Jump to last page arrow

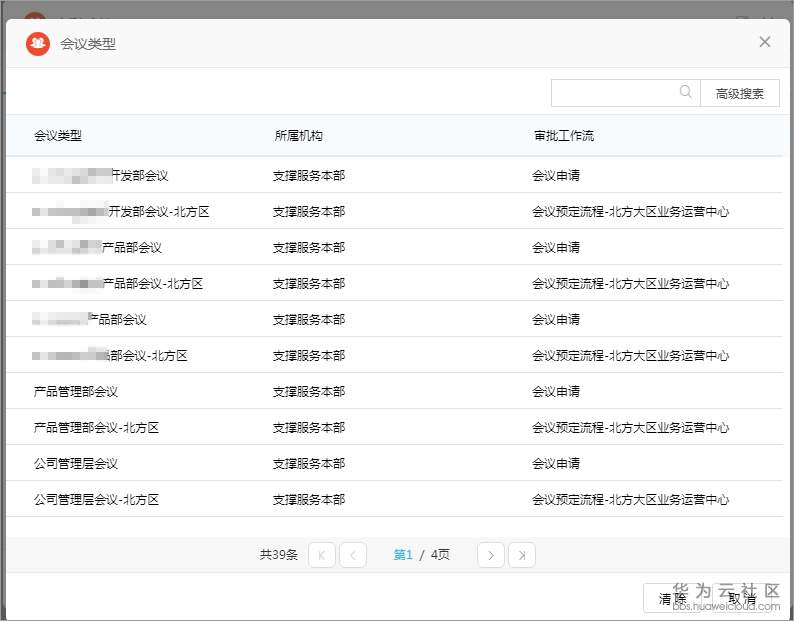[522, 555]
